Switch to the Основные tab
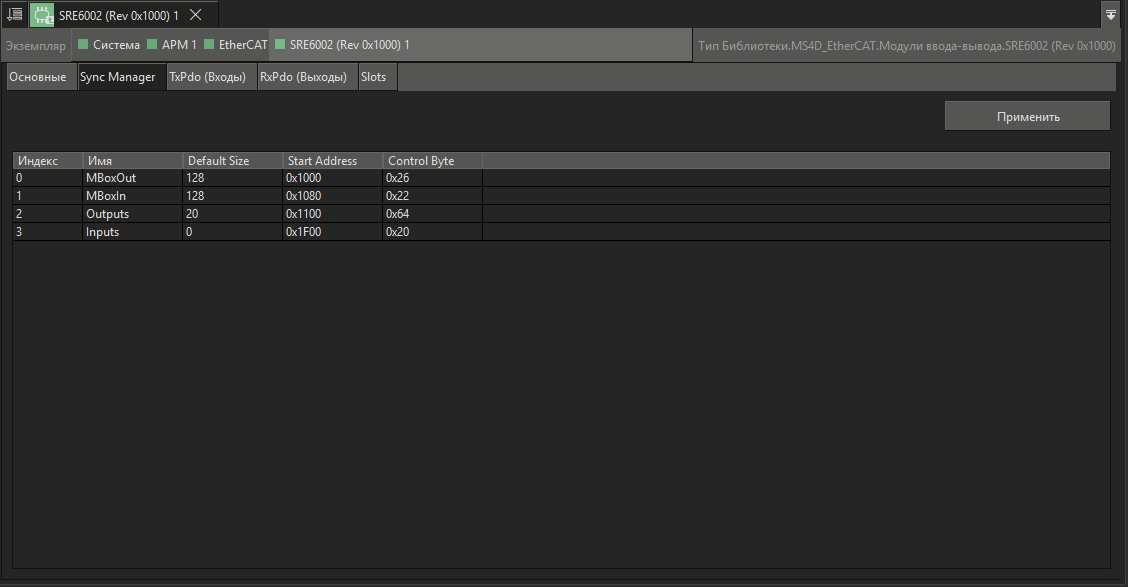This screenshot has height=587, width=1128. (x=42, y=77)
